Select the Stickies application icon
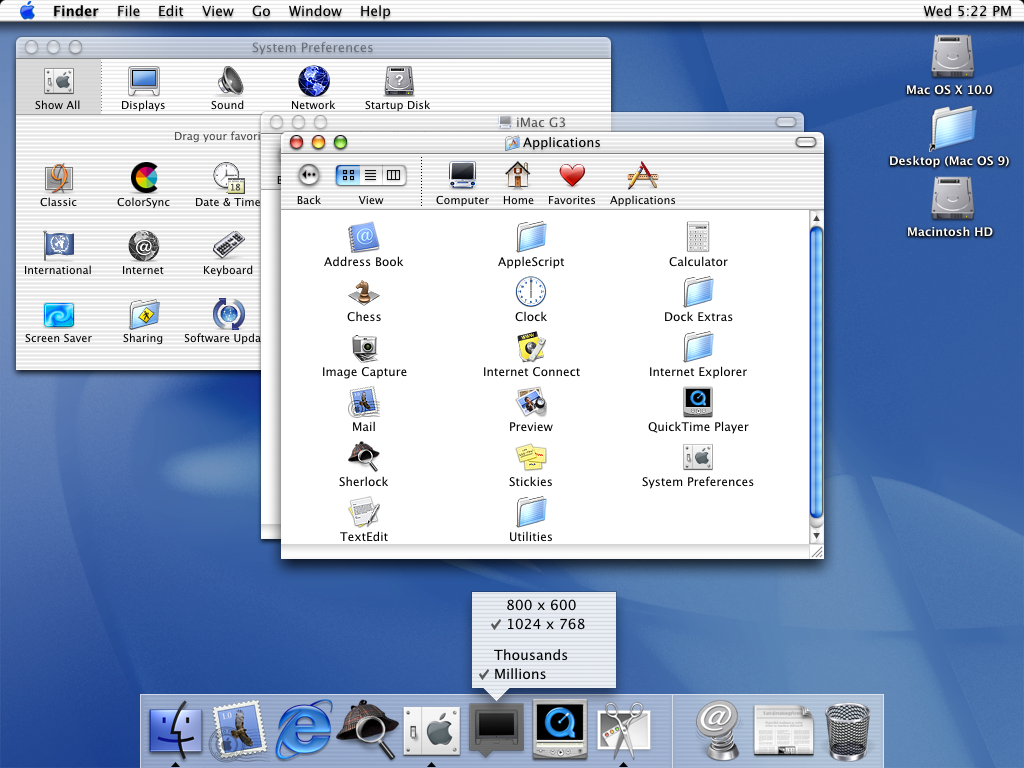The image size is (1024, 768). click(x=531, y=457)
